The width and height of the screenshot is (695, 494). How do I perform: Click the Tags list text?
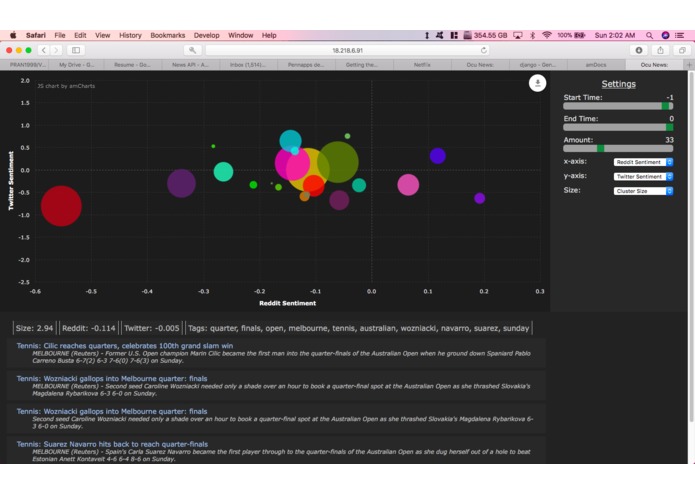tap(359, 328)
